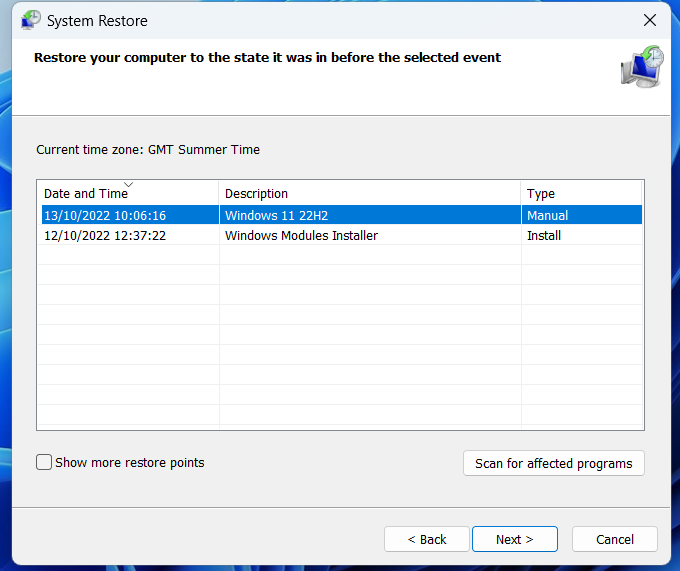Click the Show more restore points label

pyautogui.click(x=130, y=463)
